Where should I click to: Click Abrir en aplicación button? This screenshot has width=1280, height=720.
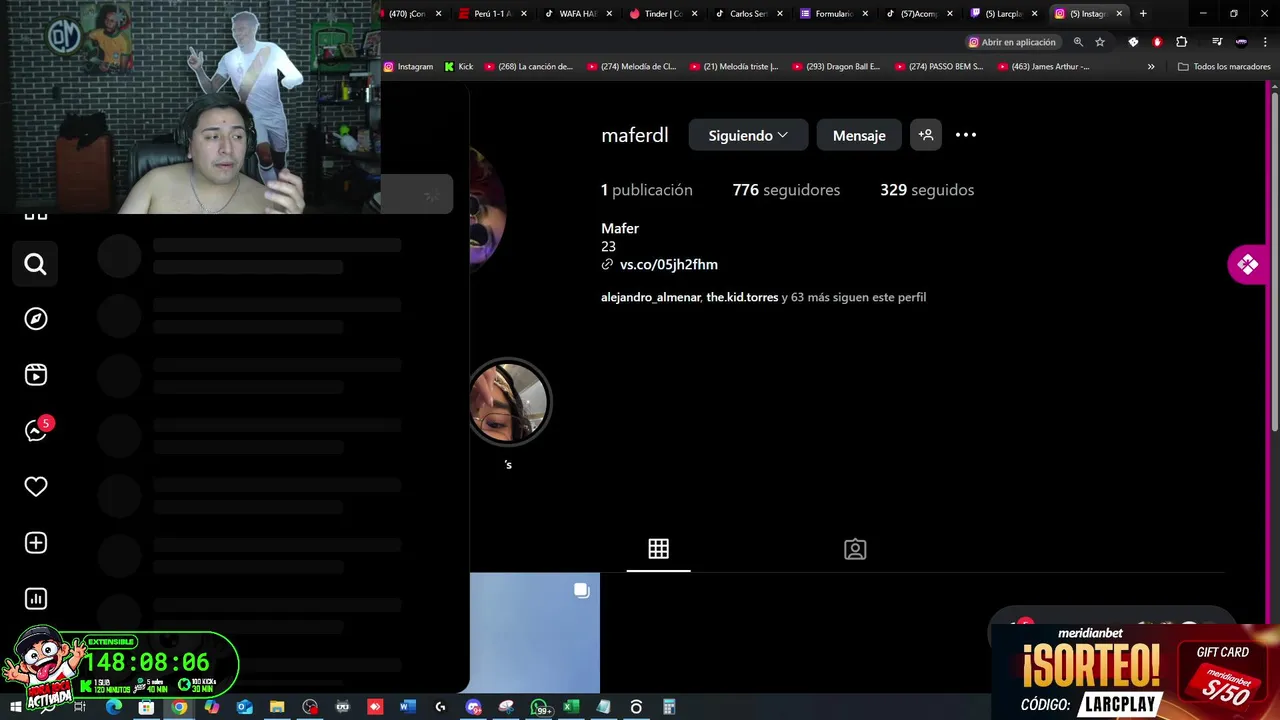pos(1012,42)
